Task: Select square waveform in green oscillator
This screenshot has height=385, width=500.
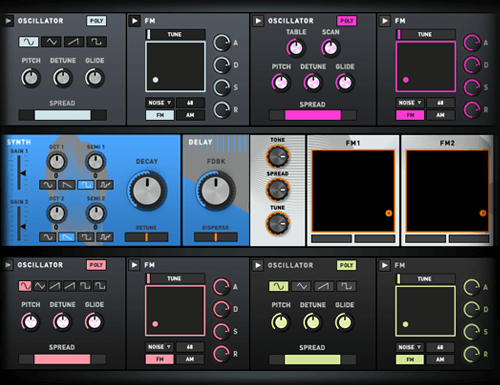Action: pos(346,286)
